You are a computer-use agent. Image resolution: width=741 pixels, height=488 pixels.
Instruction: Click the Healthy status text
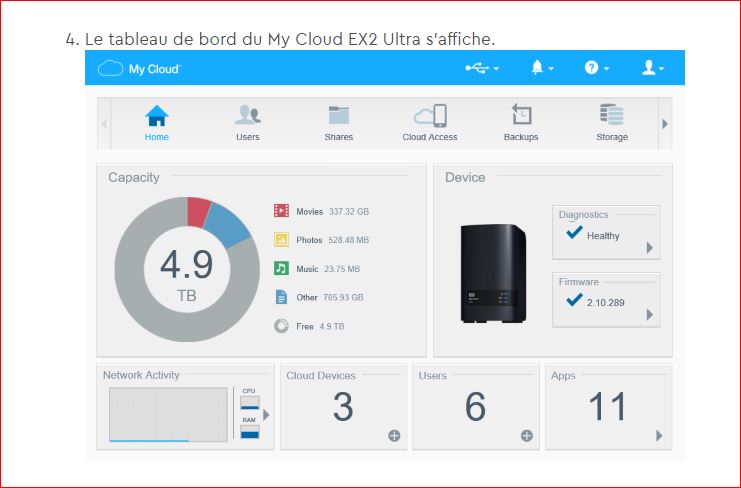point(603,236)
